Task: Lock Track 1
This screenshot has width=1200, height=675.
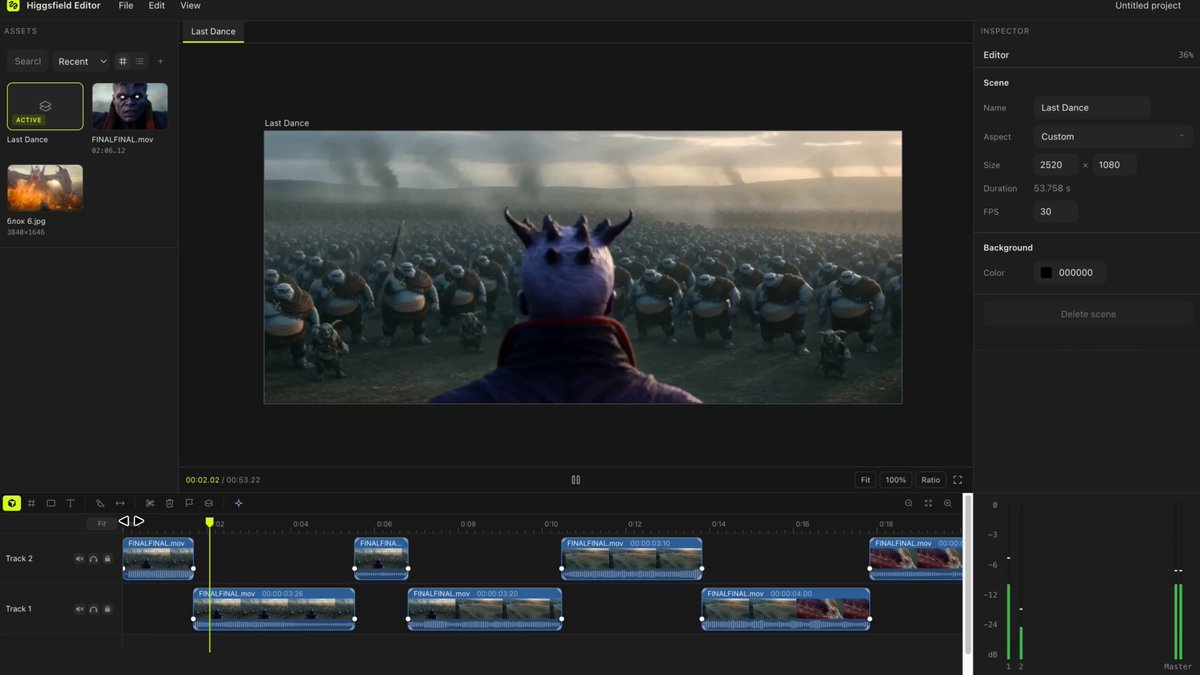Action: pyautogui.click(x=107, y=609)
